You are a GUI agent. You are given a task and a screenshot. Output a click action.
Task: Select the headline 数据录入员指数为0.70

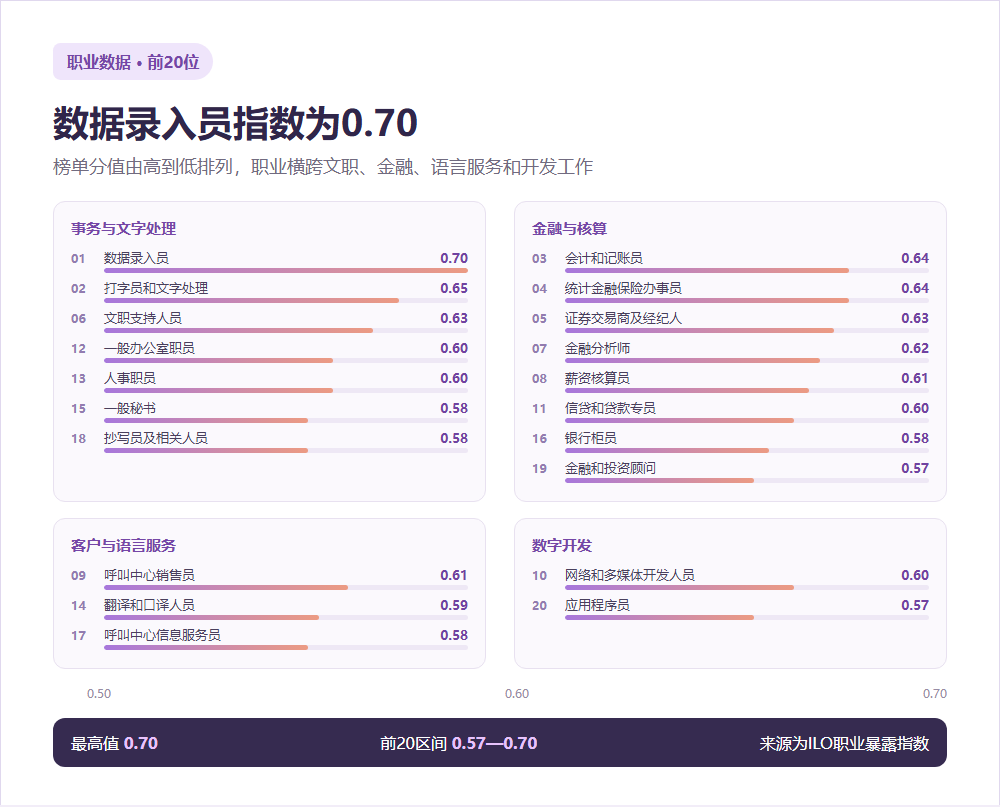[235, 122]
